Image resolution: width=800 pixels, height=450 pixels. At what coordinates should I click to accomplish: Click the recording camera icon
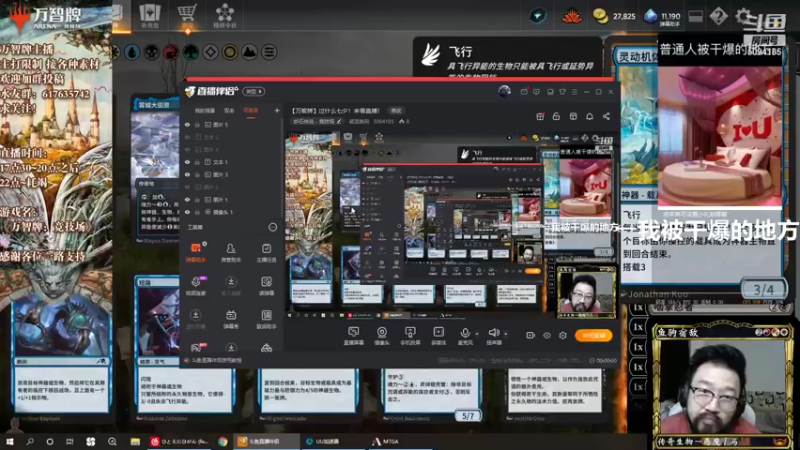pos(531,335)
